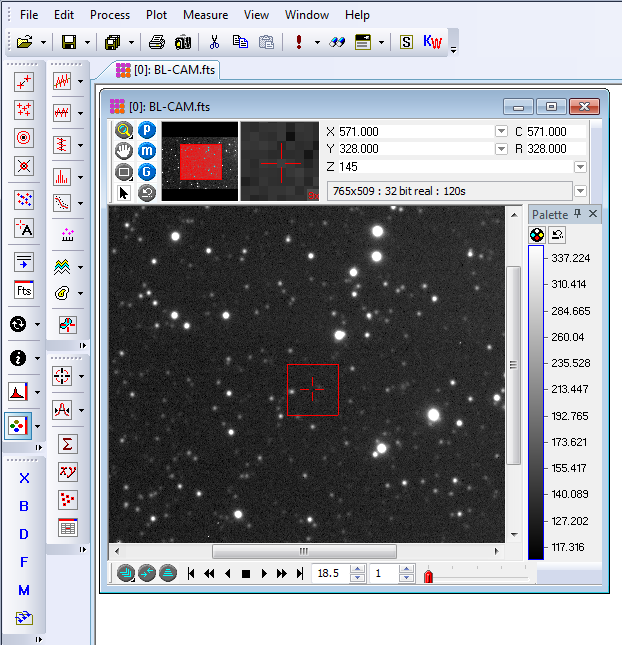Click the red exclamation mark icon
Viewport: 622px width, 645px height.
pos(299,42)
